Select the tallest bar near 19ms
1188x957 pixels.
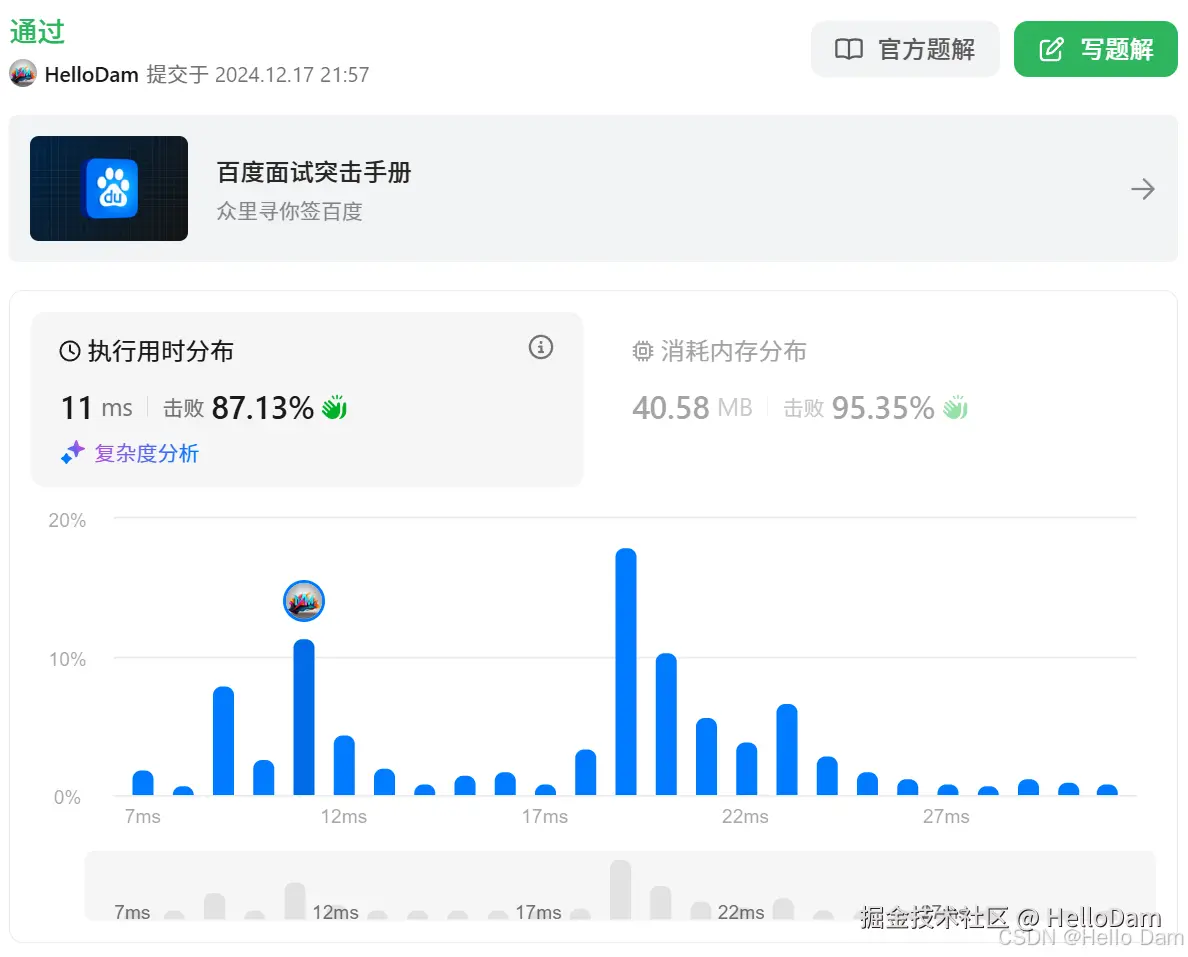tap(625, 670)
